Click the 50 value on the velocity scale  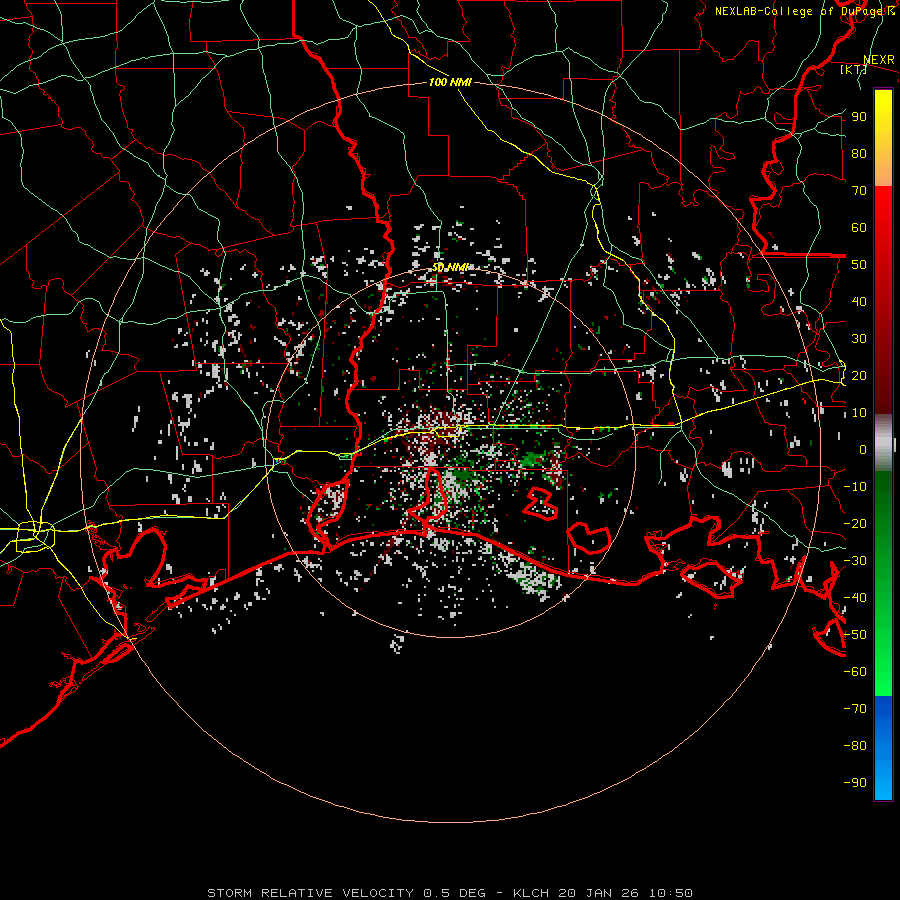pos(859,265)
